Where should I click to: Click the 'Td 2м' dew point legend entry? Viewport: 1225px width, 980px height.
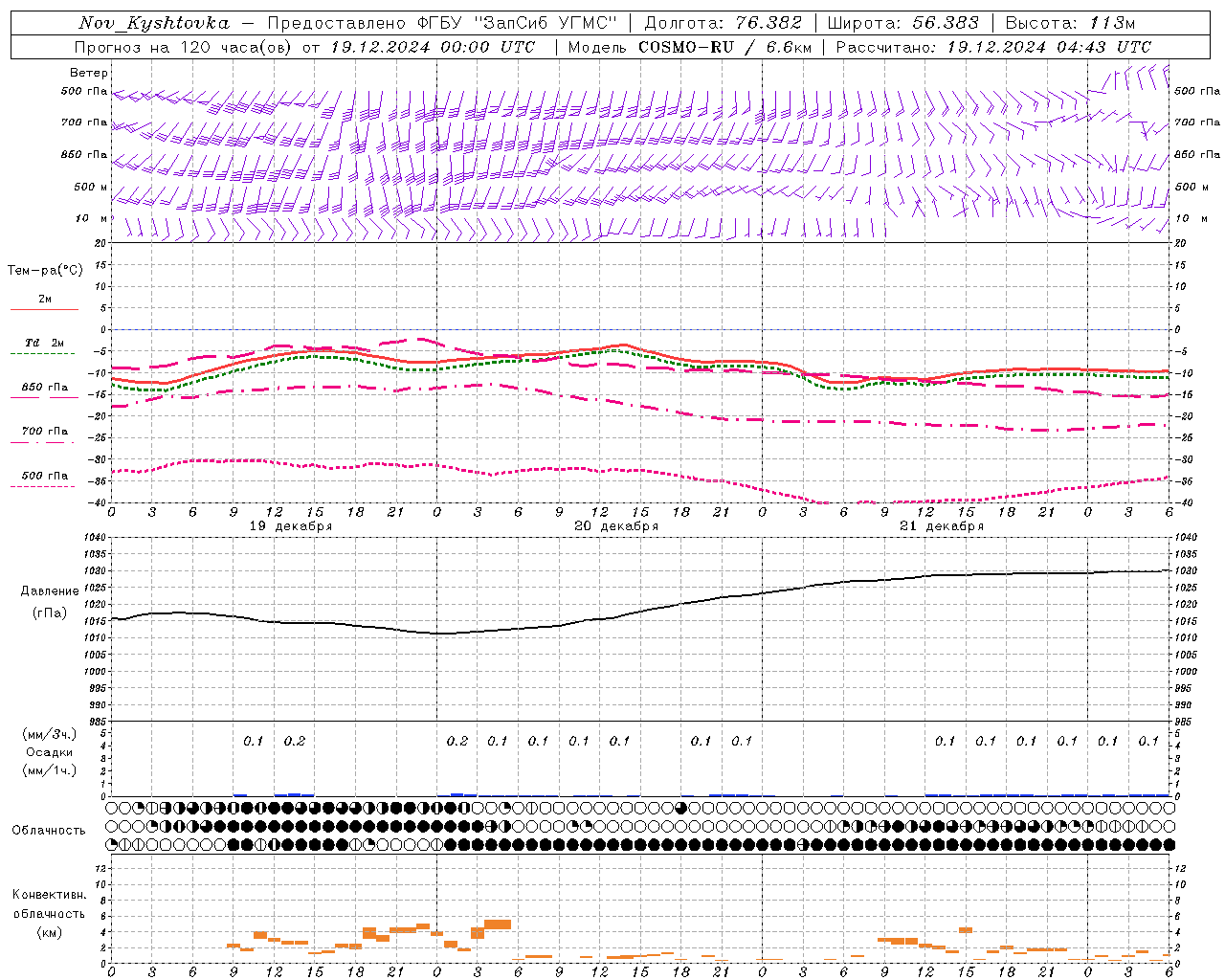45,343
